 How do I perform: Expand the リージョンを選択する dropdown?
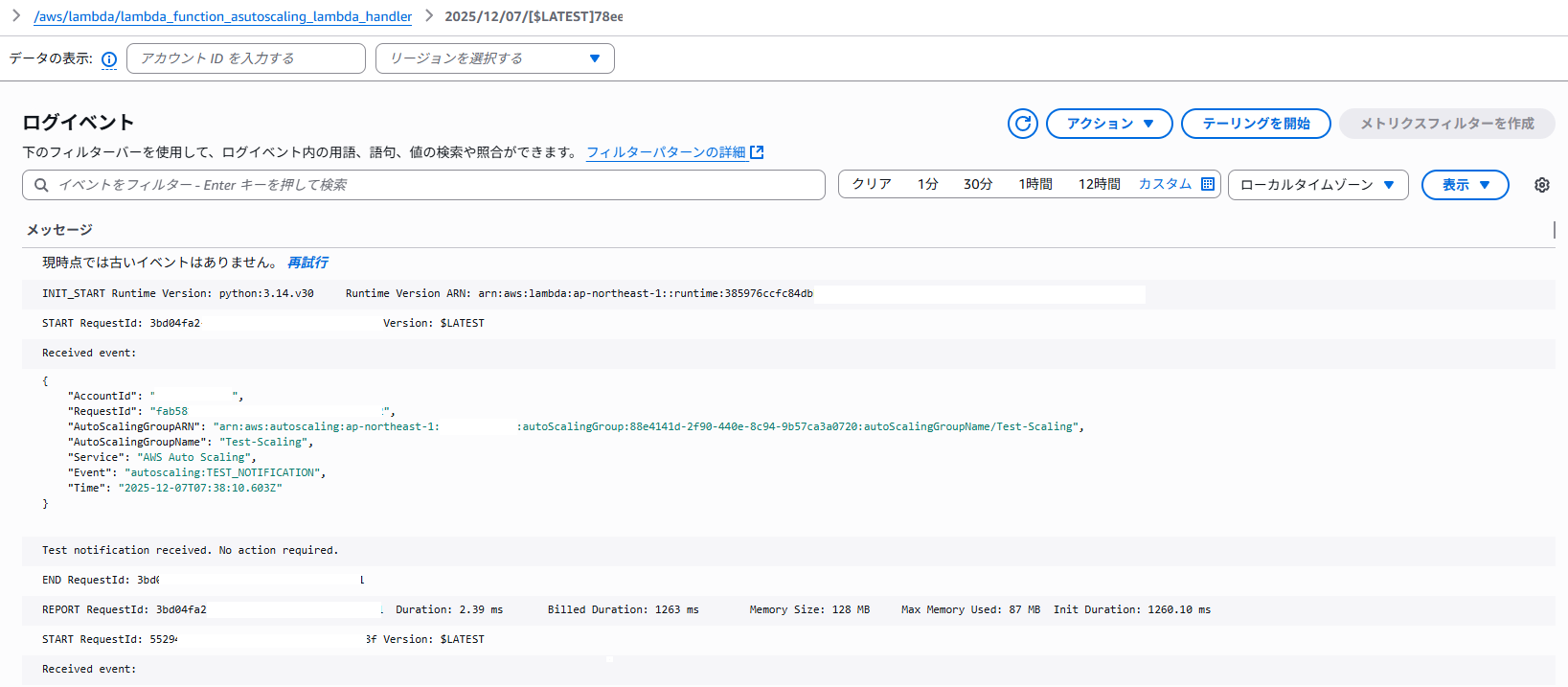[494, 58]
